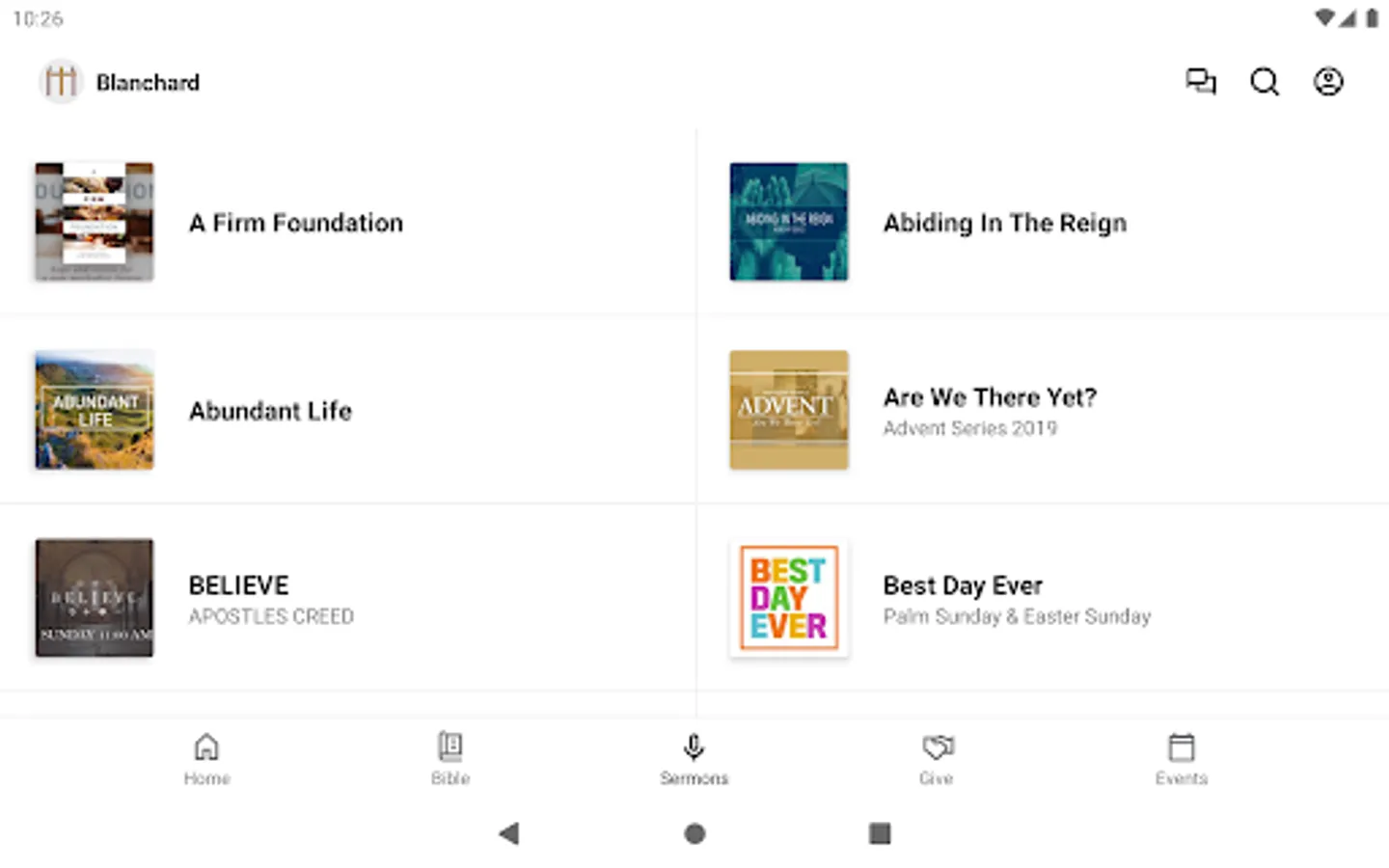The image size is (1389, 868).
Task: Tap the Android recent apps square
Action: pyautogui.click(x=880, y=833)
